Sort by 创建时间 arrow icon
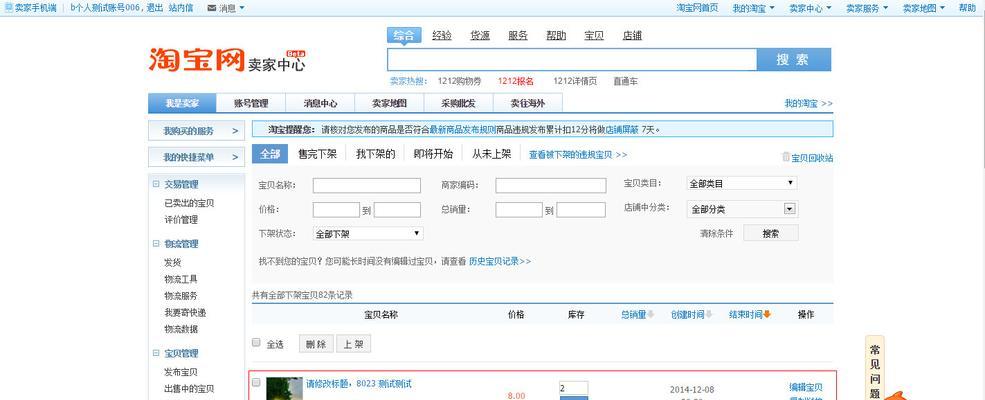The image size is (985, 400). [x=709, y=315]
